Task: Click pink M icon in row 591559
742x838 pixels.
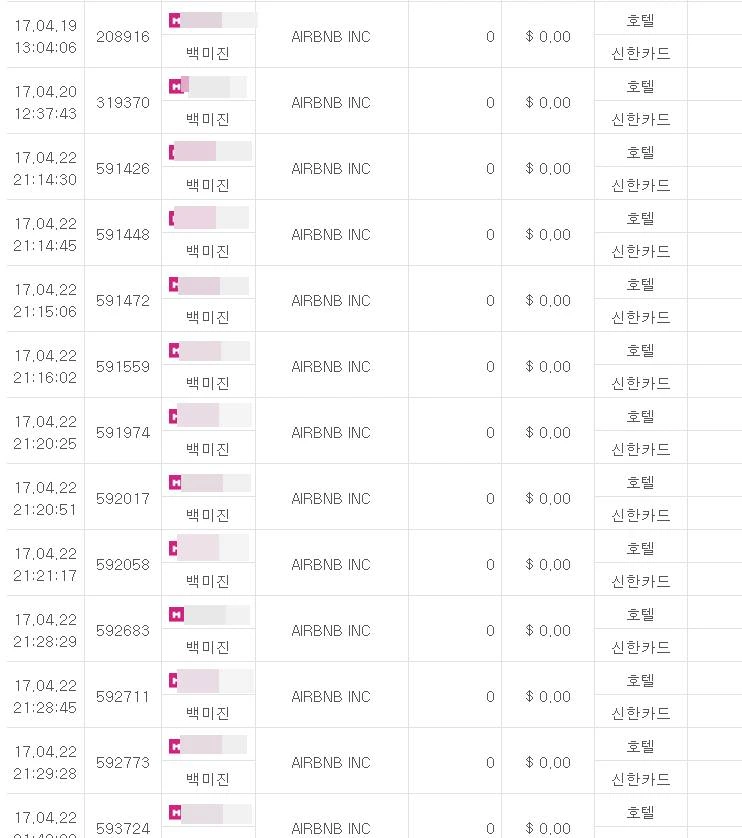Action: point(175,350)
